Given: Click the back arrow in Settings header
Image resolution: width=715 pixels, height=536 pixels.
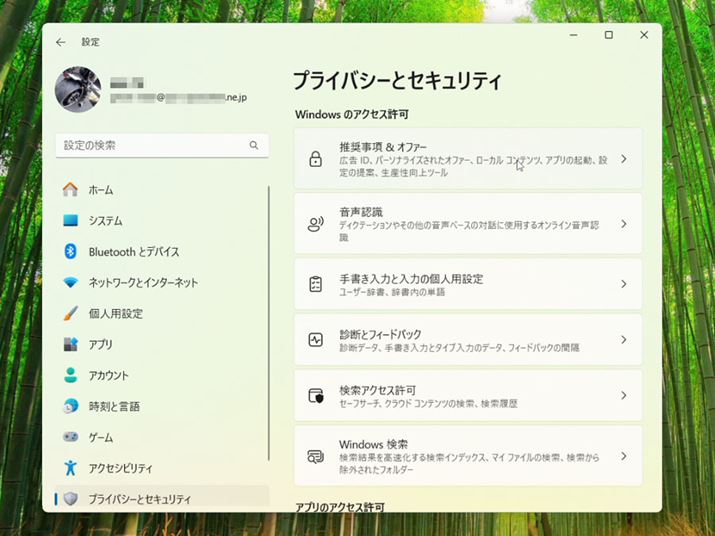Looking at the screenshot, I should click(61, 42).
